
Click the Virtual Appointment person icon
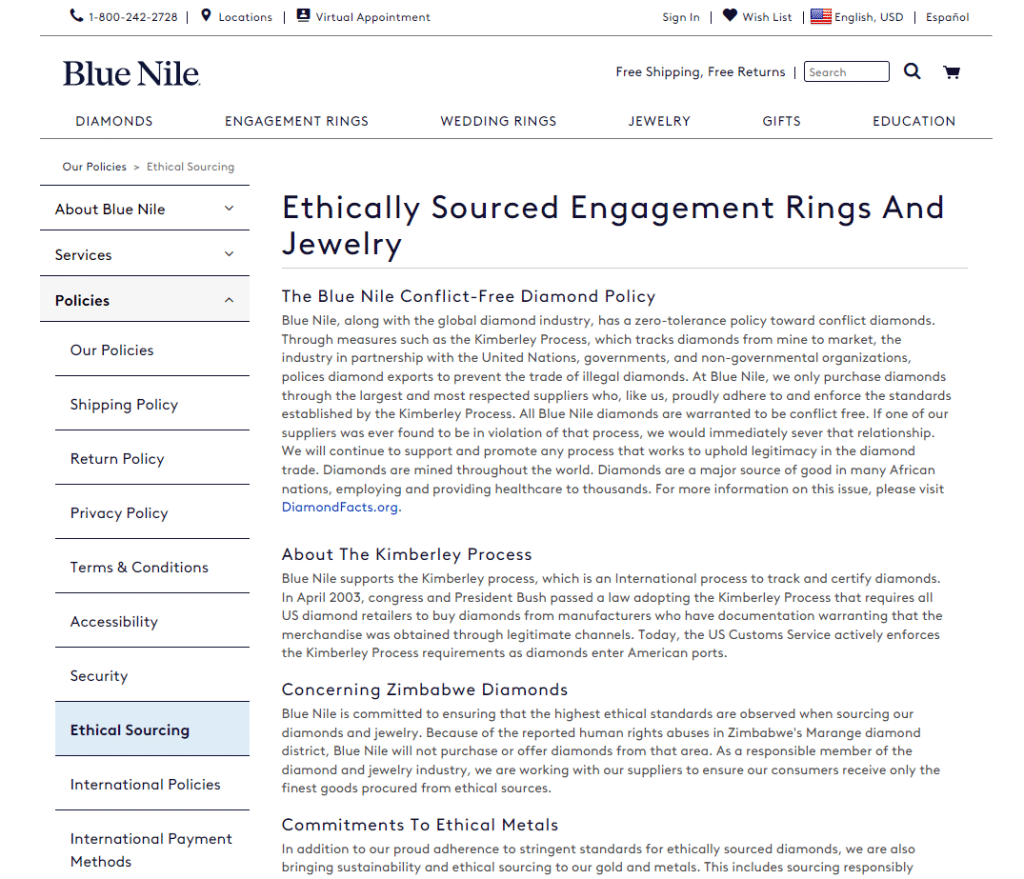tap(303, 15)
